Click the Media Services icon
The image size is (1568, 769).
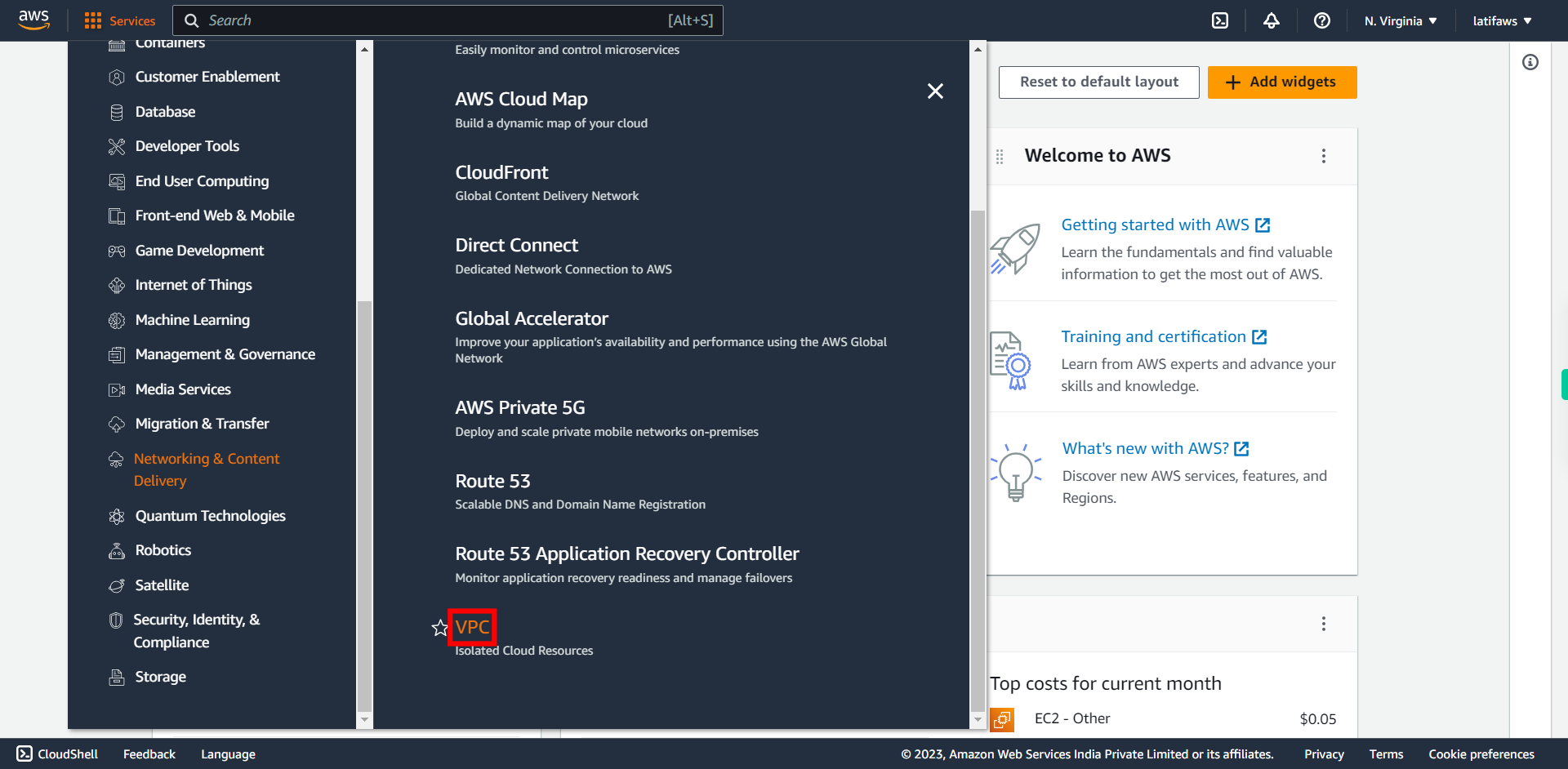tap(117, 389)
